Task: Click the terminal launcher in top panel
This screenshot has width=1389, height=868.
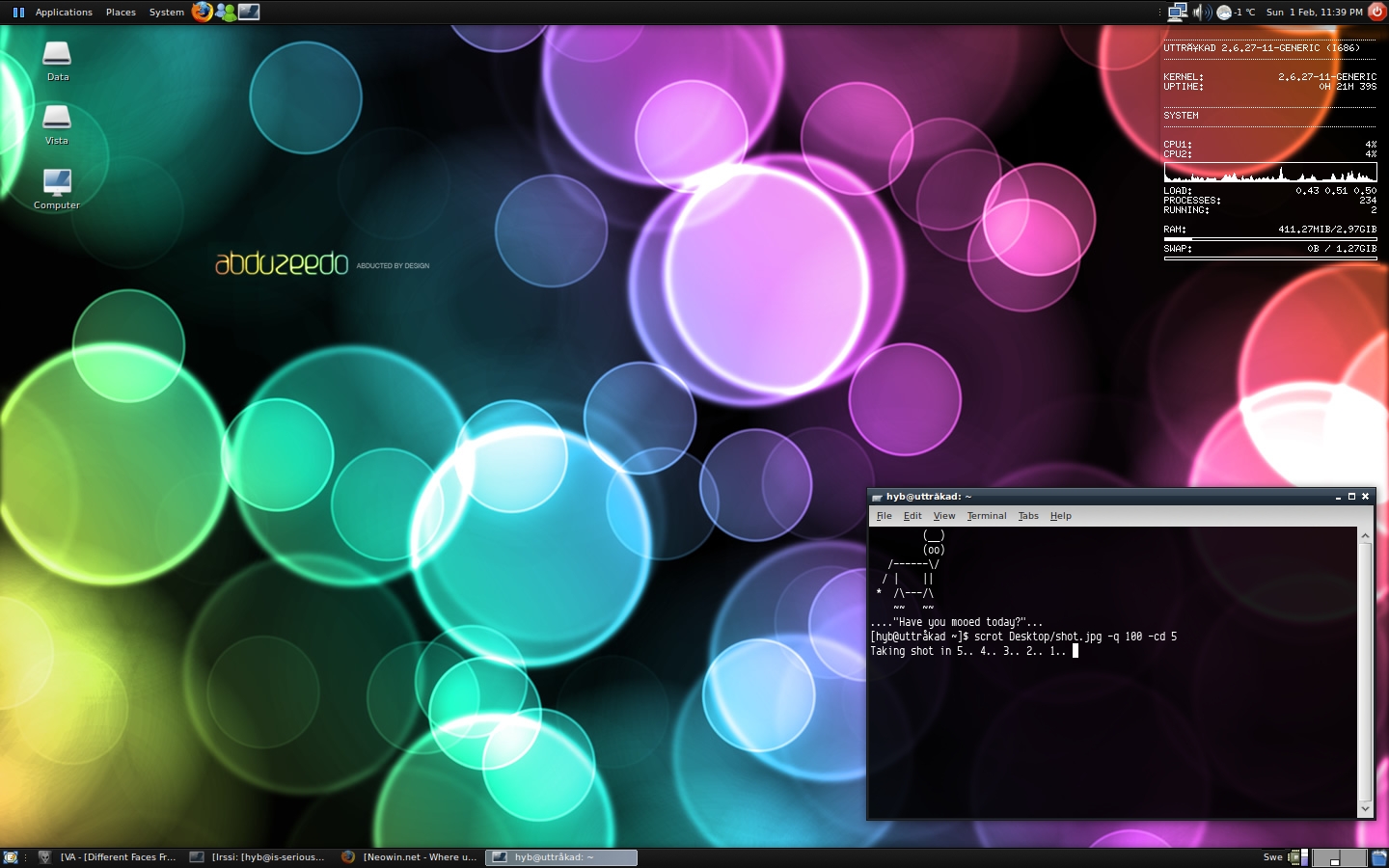Action: 249,12
